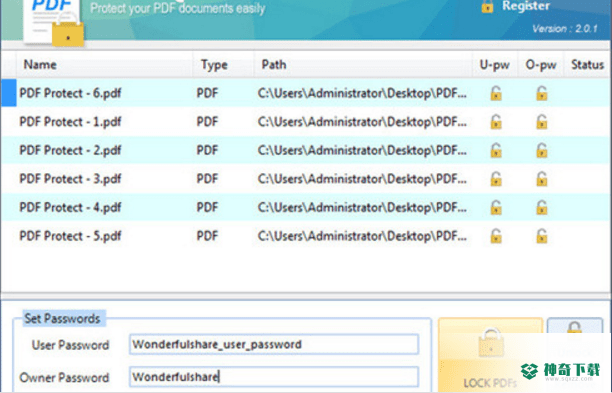
Task: Click the Set Passwords group label
Action: (62, 318)
